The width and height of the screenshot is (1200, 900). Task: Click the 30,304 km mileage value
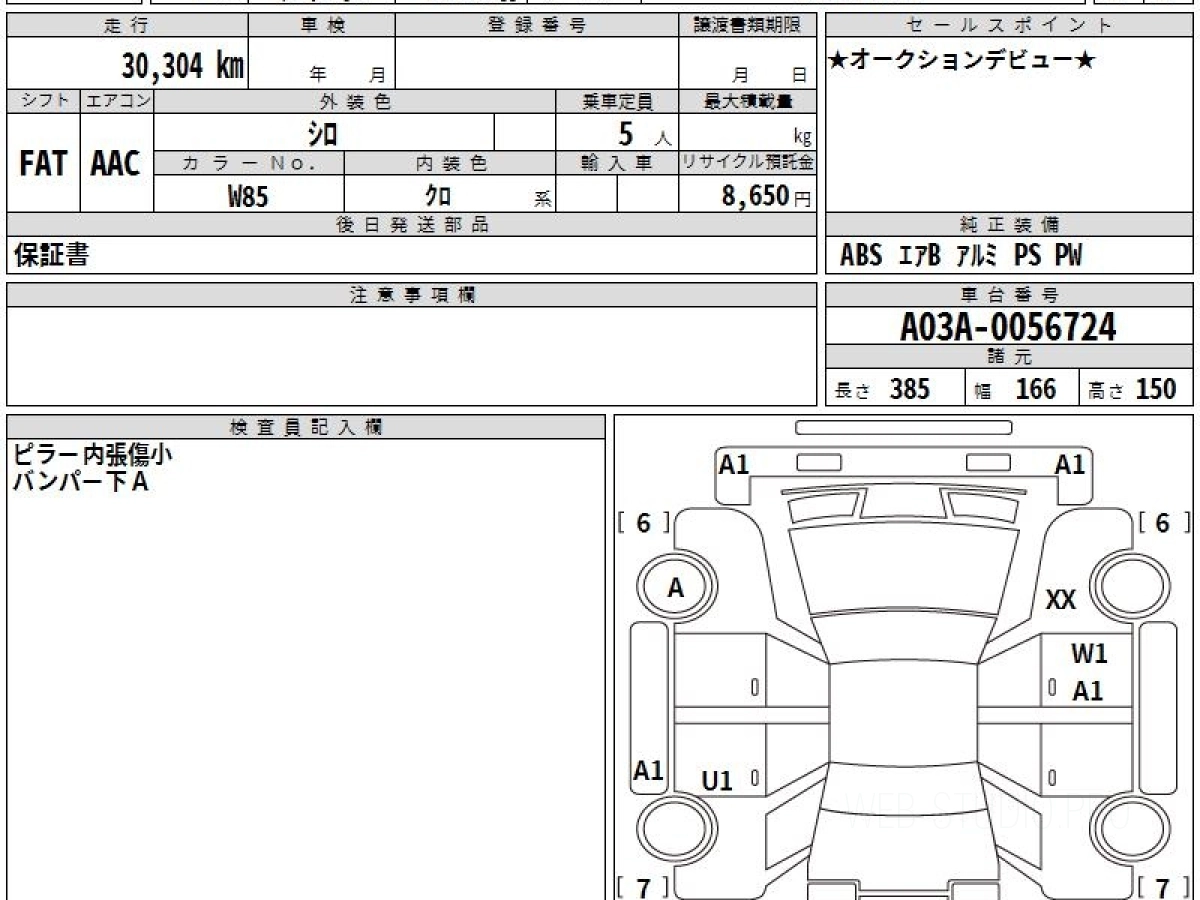click(183, 66)
